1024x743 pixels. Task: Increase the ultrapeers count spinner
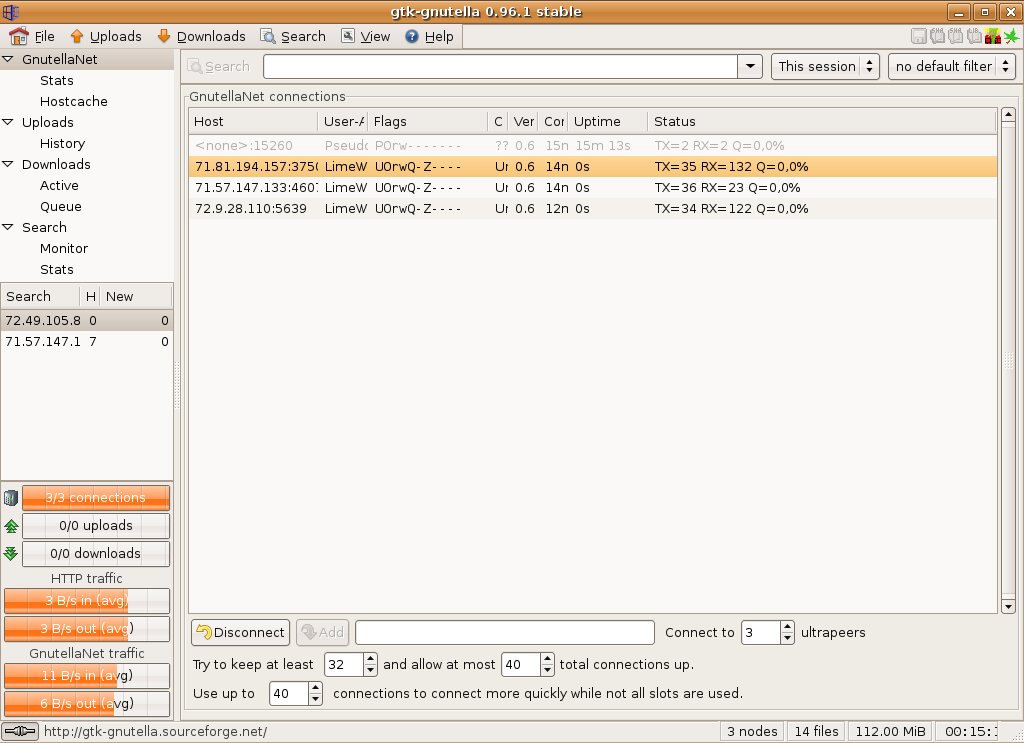[788, 627]
